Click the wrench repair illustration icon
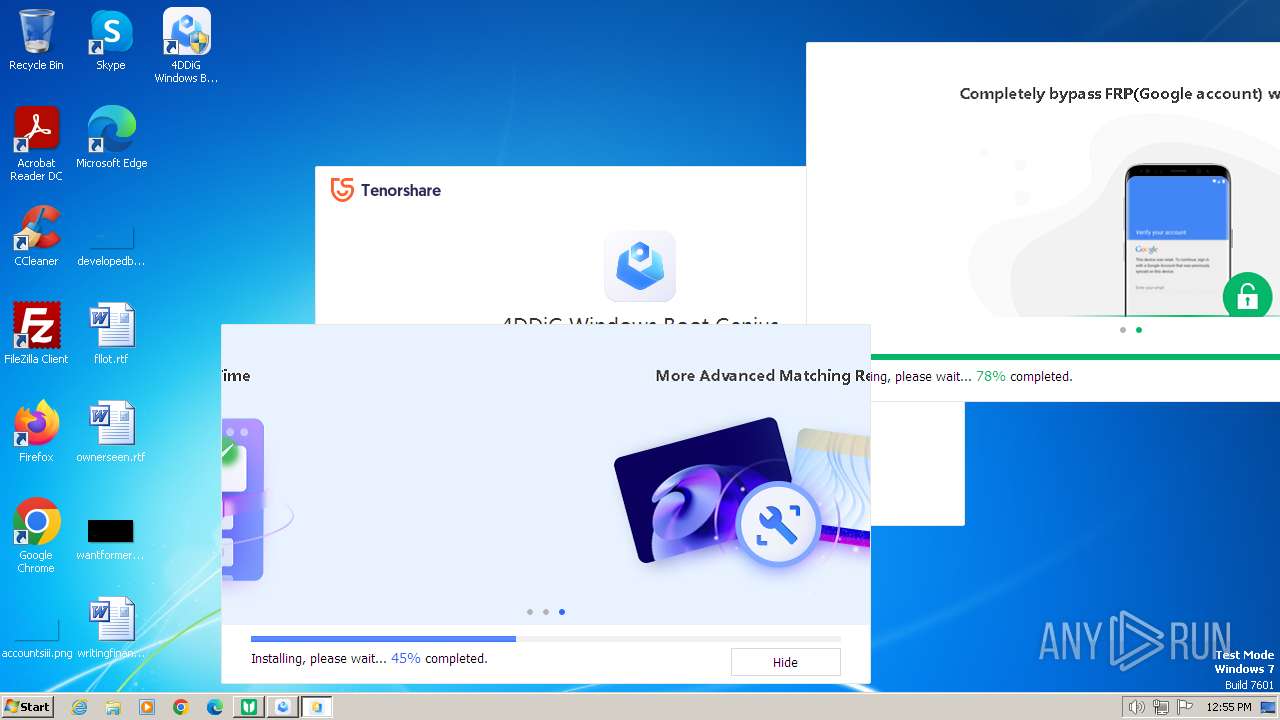Image resolution: width=1280 pixels, height=720 pixels. pos(777,523)
